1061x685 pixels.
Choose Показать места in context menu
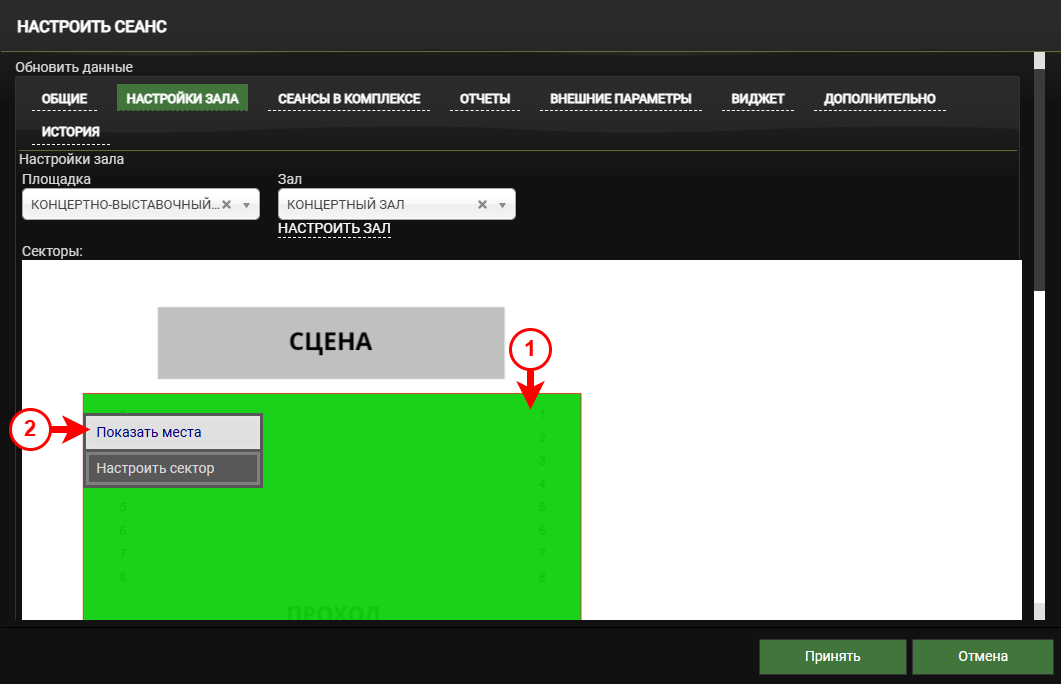pyautogui.click(x=173, y=432)
